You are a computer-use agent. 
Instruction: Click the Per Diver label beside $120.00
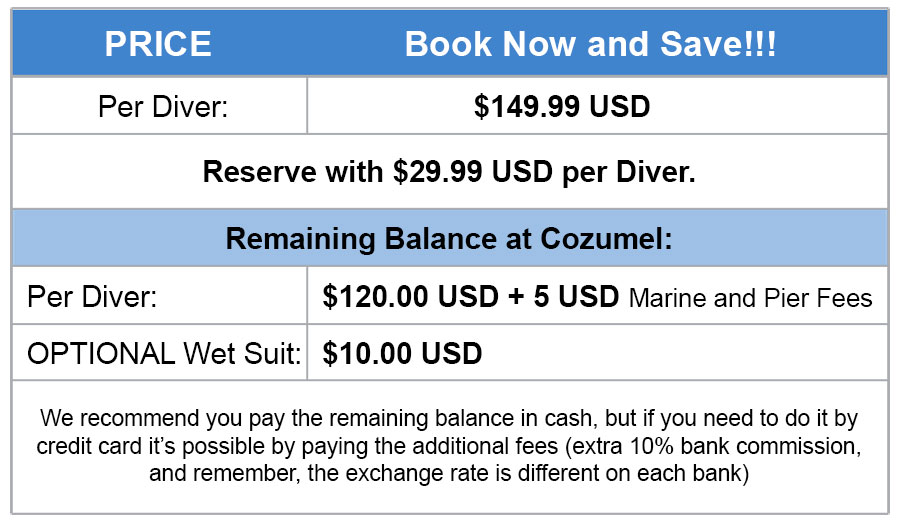pos(92,297)
